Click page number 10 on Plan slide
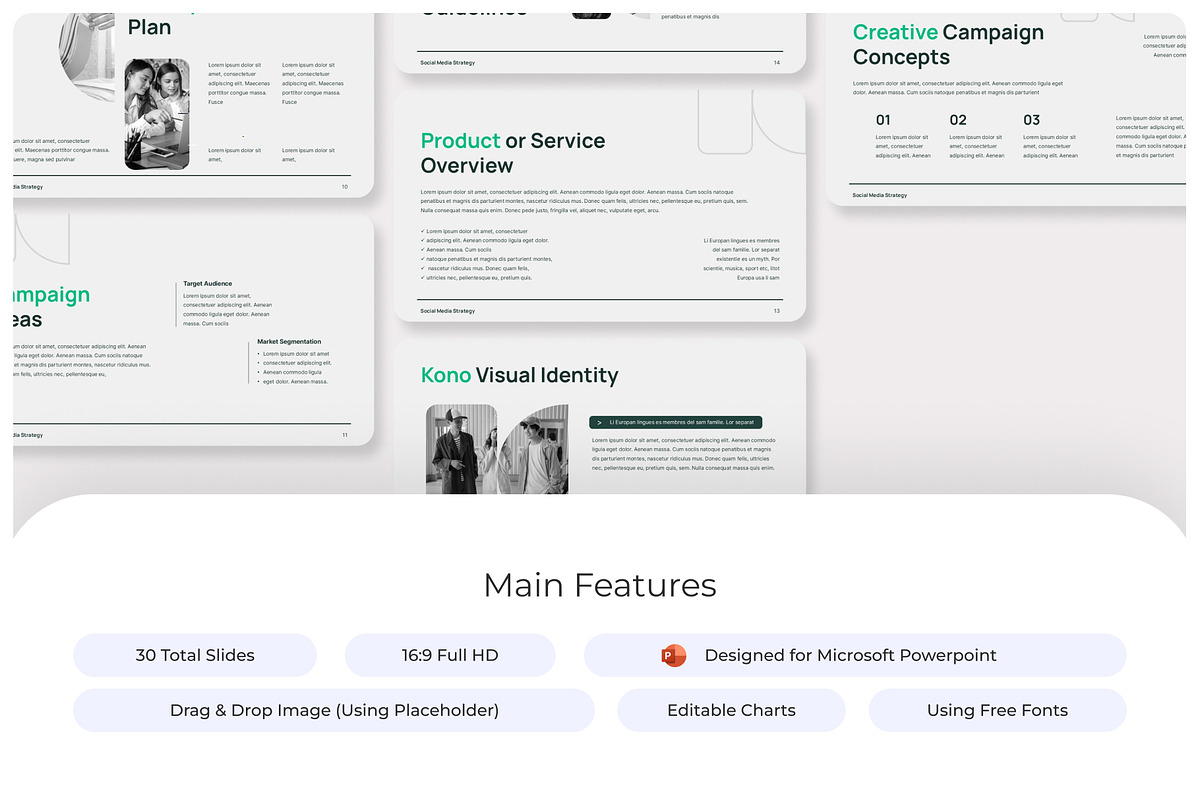 (x=345, y=187)
